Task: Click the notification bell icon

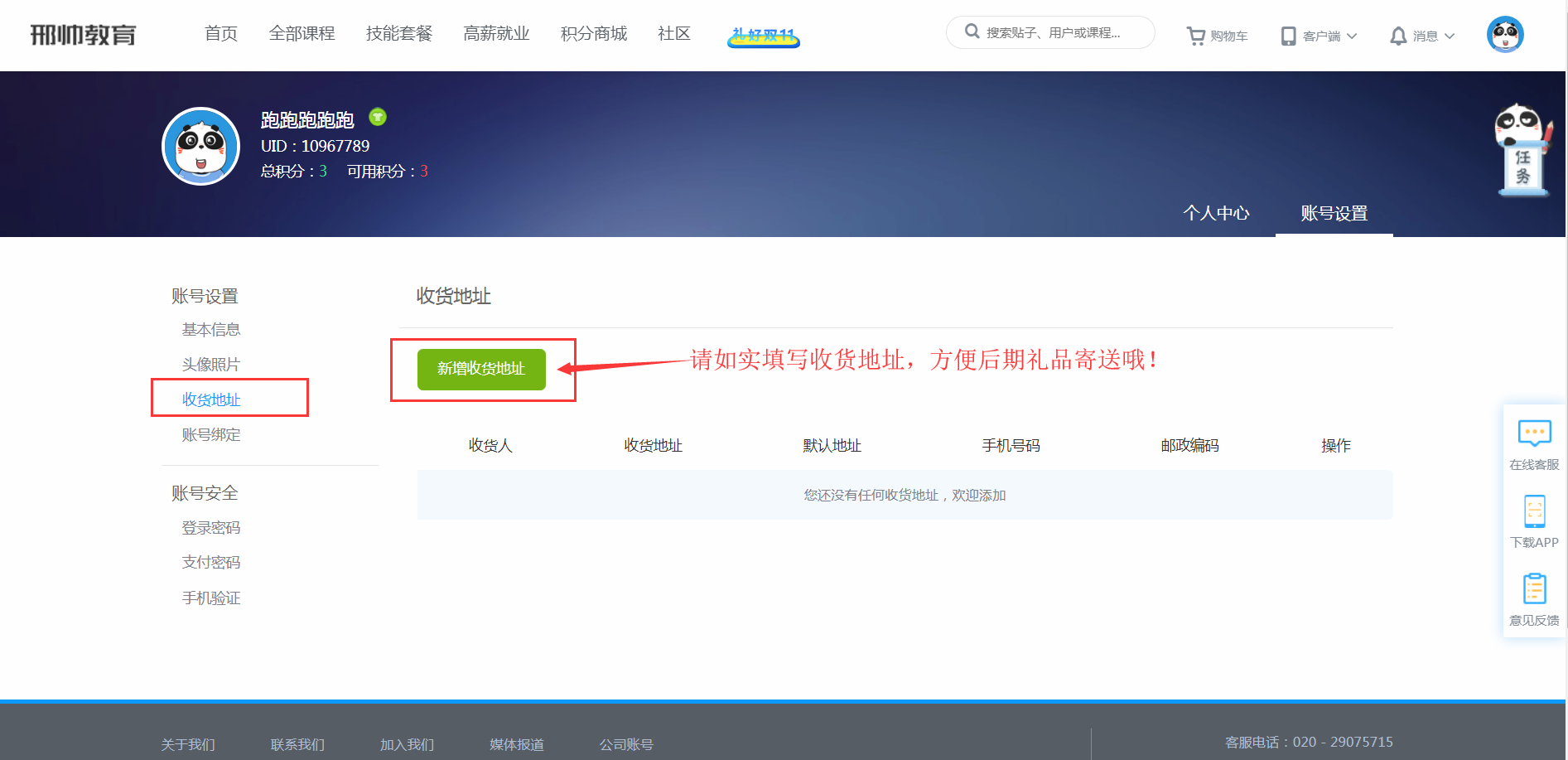Action: 1398,36
